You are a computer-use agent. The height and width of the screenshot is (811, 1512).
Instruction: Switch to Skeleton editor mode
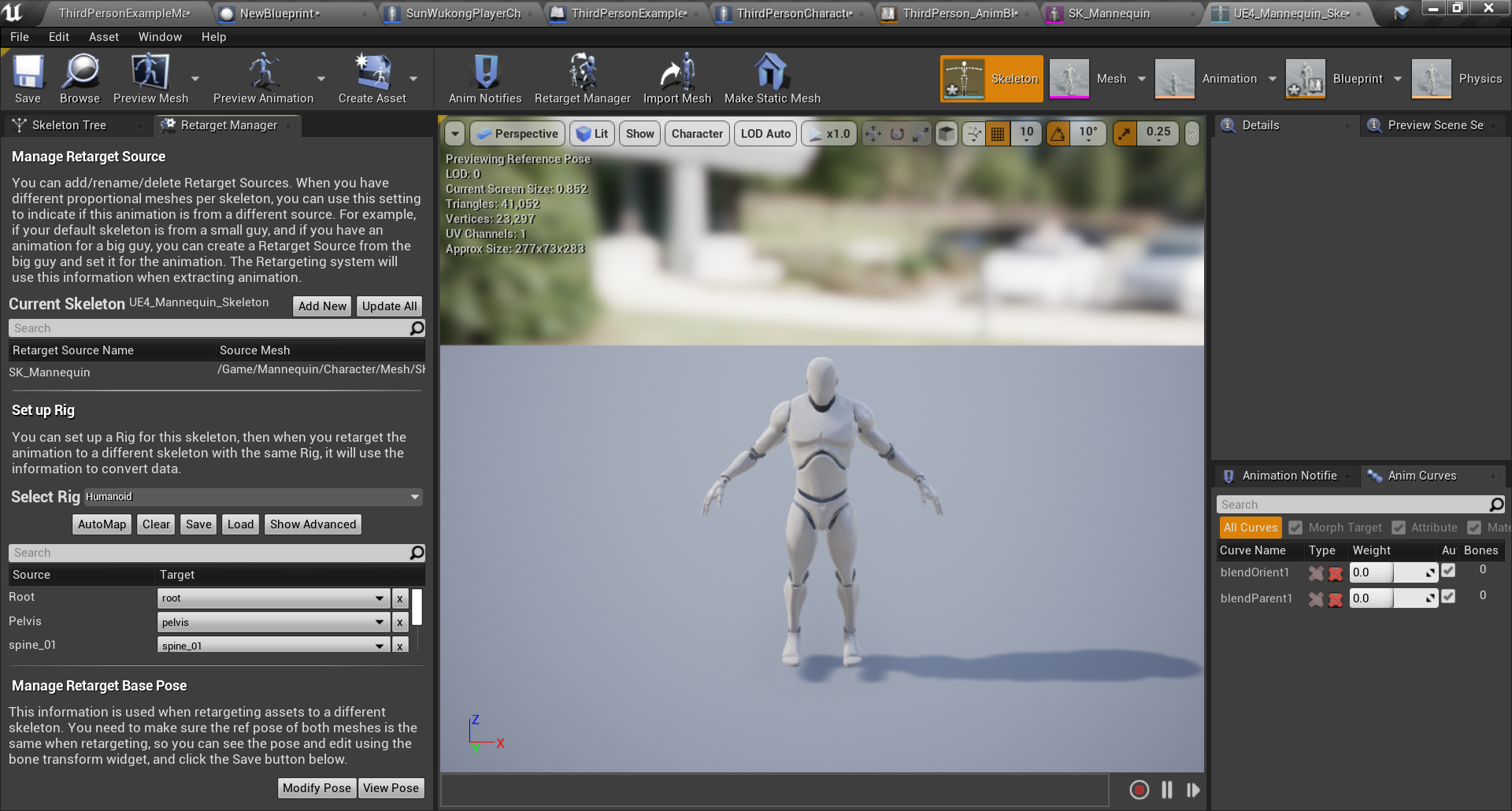[991, 79]
